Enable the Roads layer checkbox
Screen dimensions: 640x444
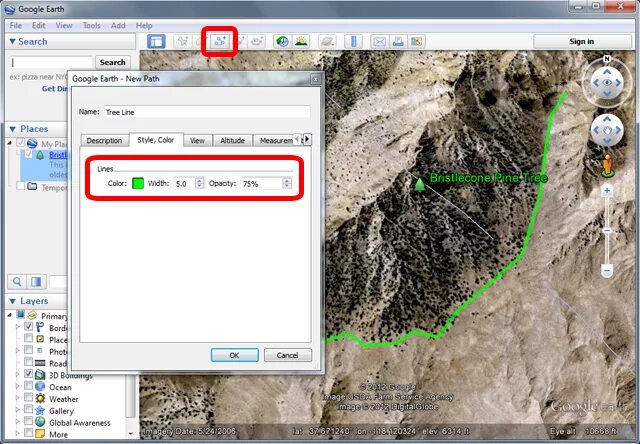[x=28, y=362]
